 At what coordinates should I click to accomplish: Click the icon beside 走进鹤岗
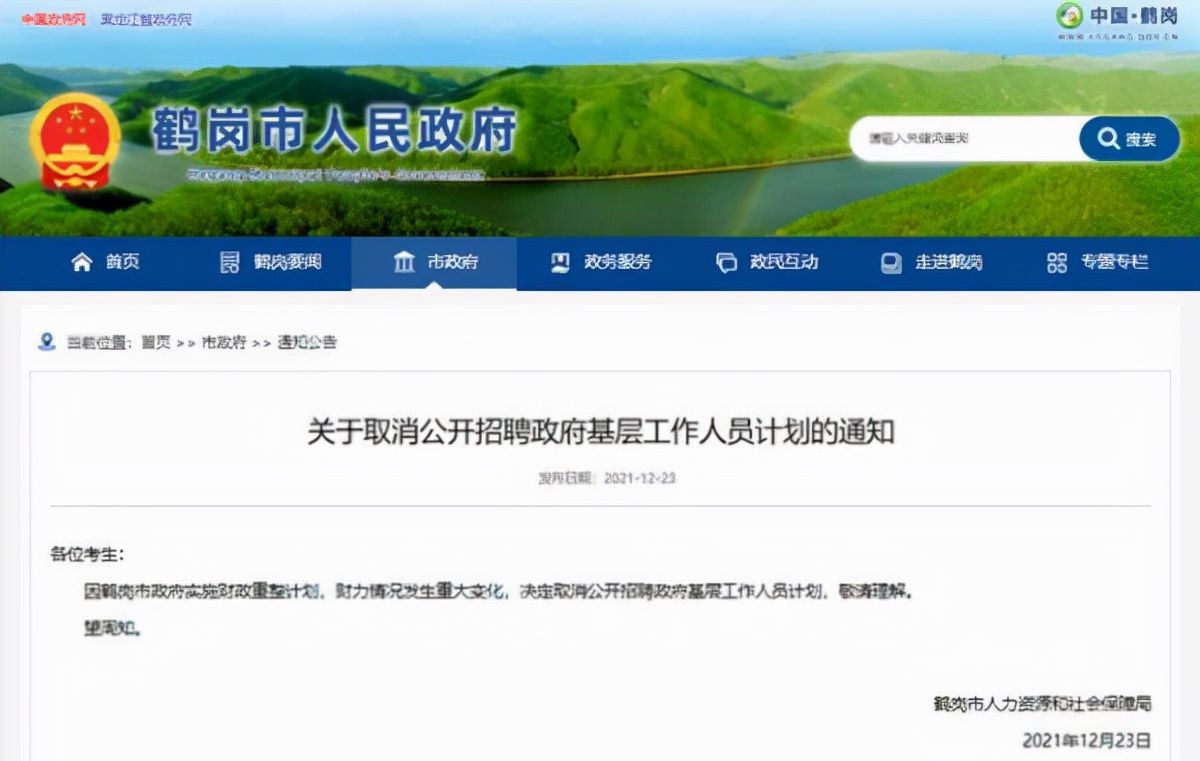click(891, 263)
